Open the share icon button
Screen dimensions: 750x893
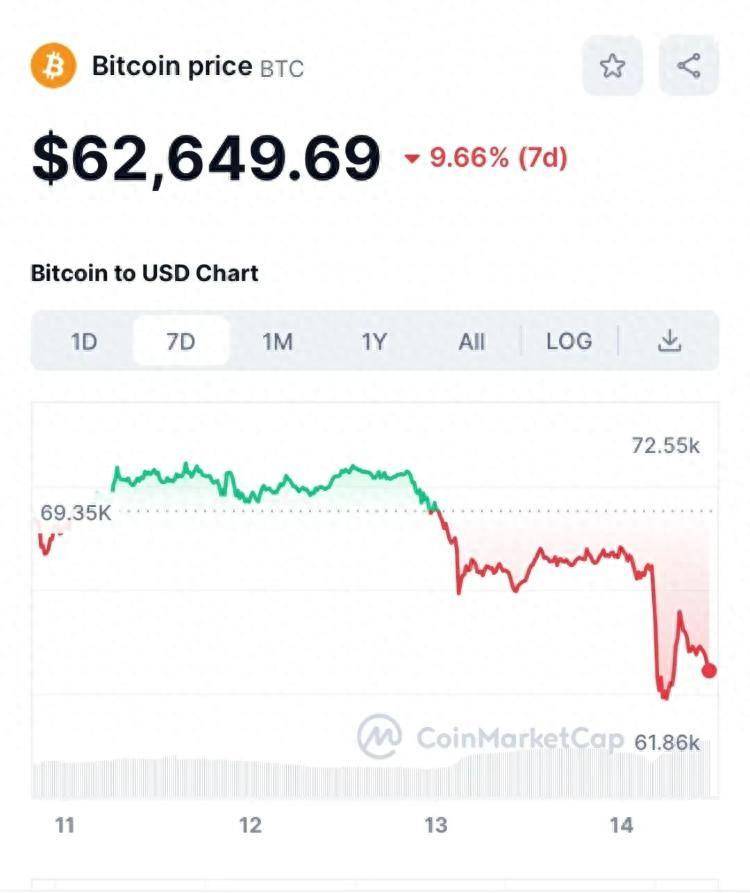pos(688,67)
